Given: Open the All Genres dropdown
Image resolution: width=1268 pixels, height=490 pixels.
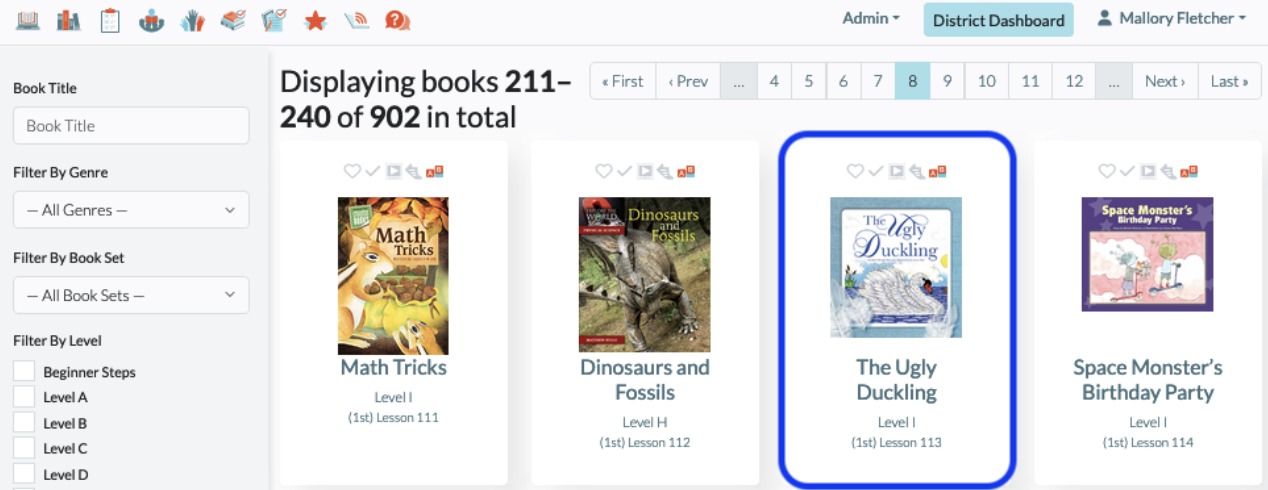Looking at the screenshot, I should pos(131,210).
